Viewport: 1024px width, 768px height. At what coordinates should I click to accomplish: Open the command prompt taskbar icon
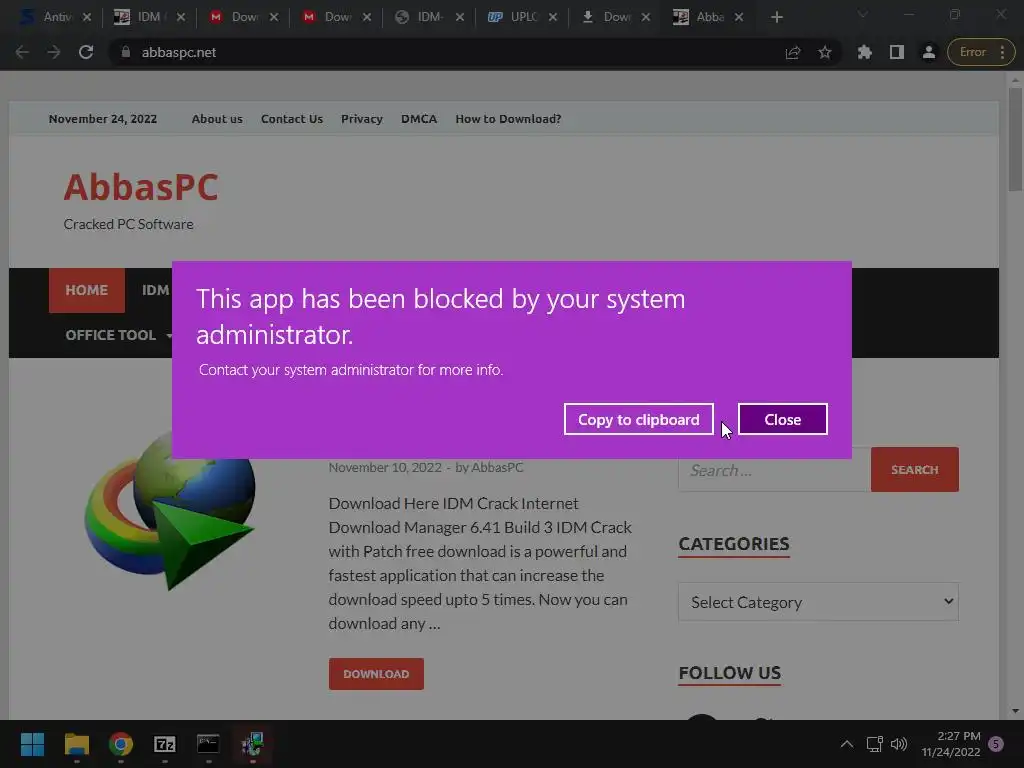[x=208, y=744]
